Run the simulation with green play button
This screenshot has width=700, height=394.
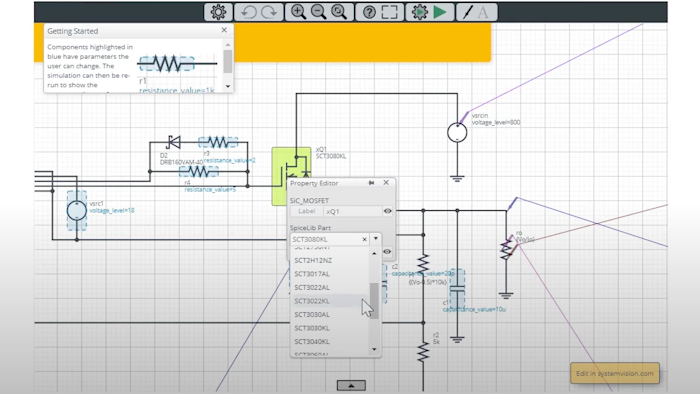click(x=440, y=12)
